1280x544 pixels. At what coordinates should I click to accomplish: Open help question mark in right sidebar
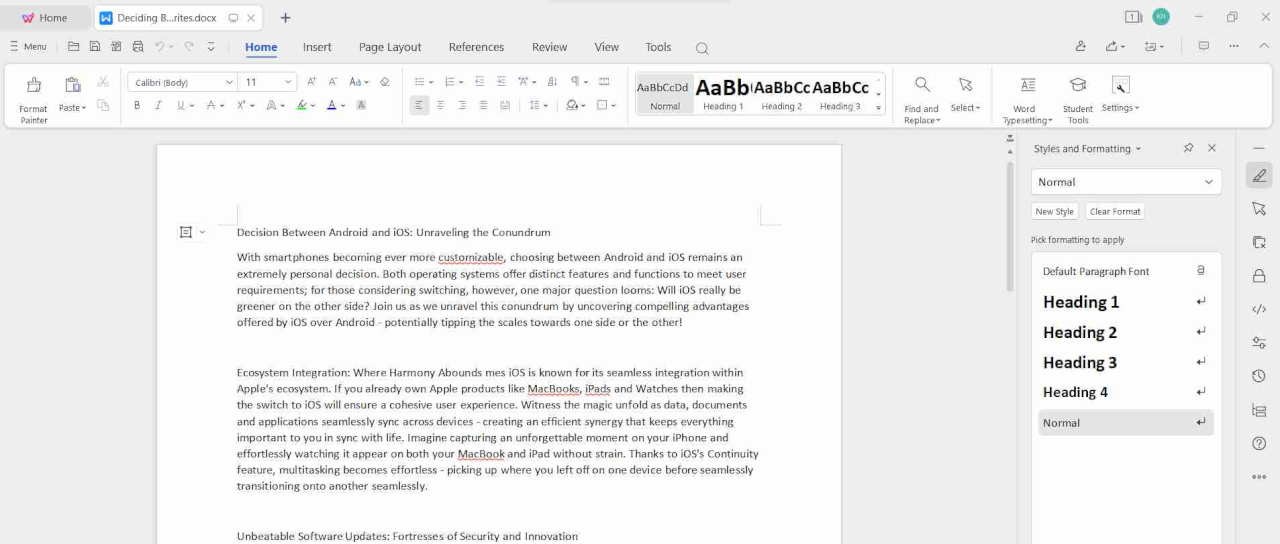click(x=1259, y=443)
